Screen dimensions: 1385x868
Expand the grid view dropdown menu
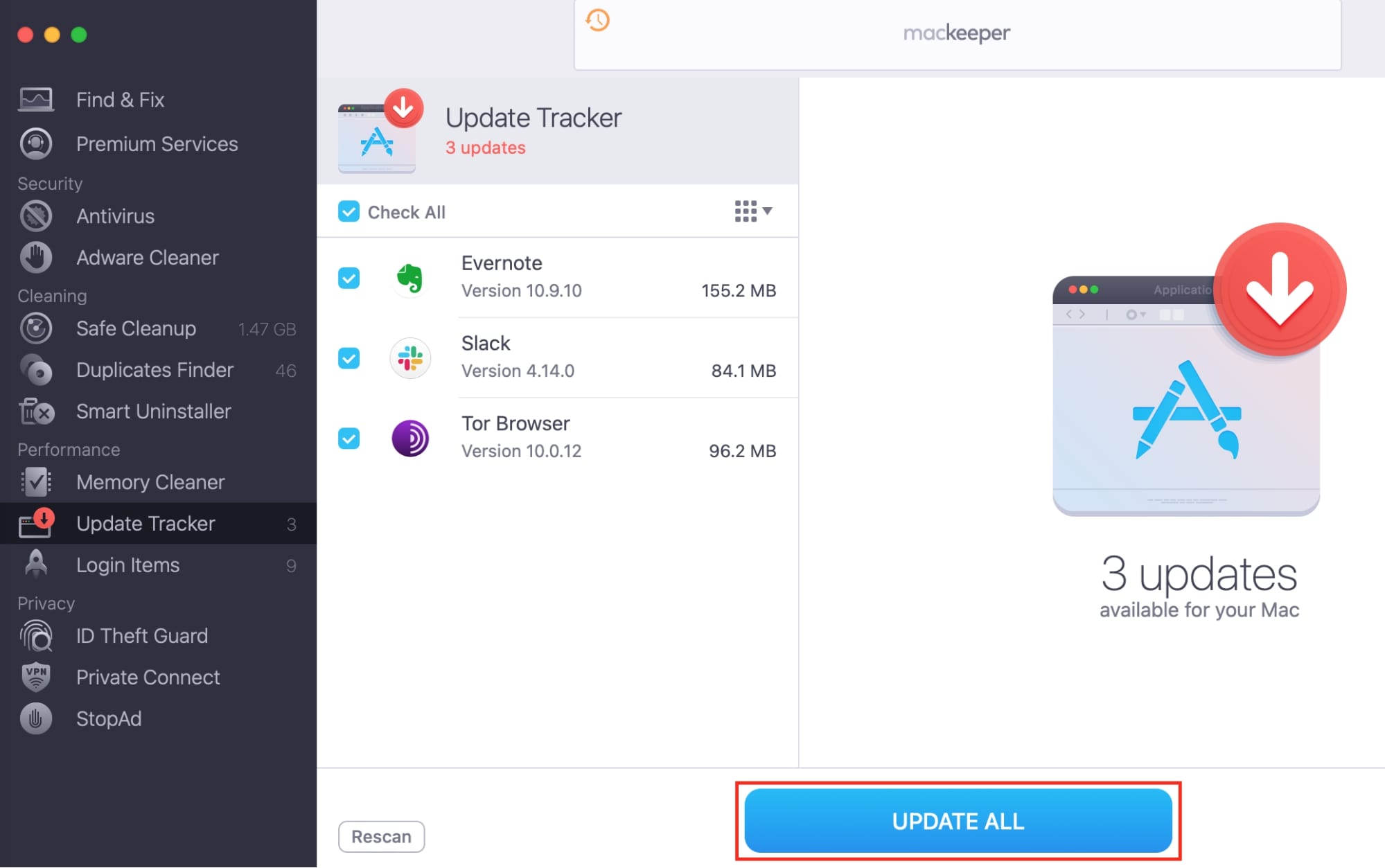(753, 210)
